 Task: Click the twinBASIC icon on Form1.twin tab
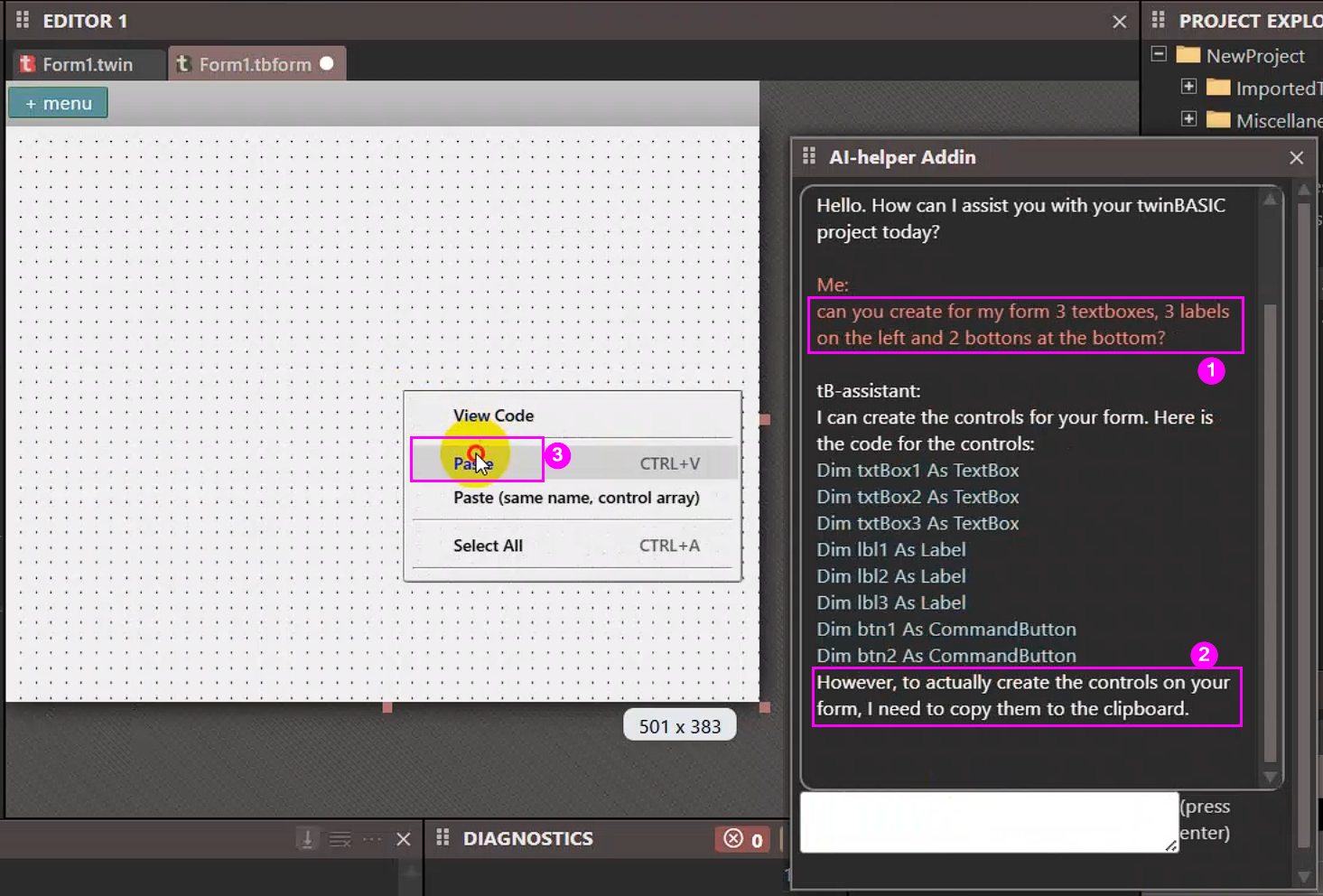click(x=27, y=64)
